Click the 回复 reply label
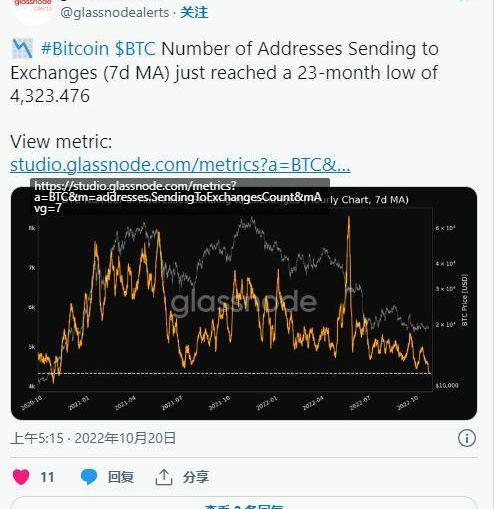Viewport: 494px width, 509px height. [x=121, y=477]
